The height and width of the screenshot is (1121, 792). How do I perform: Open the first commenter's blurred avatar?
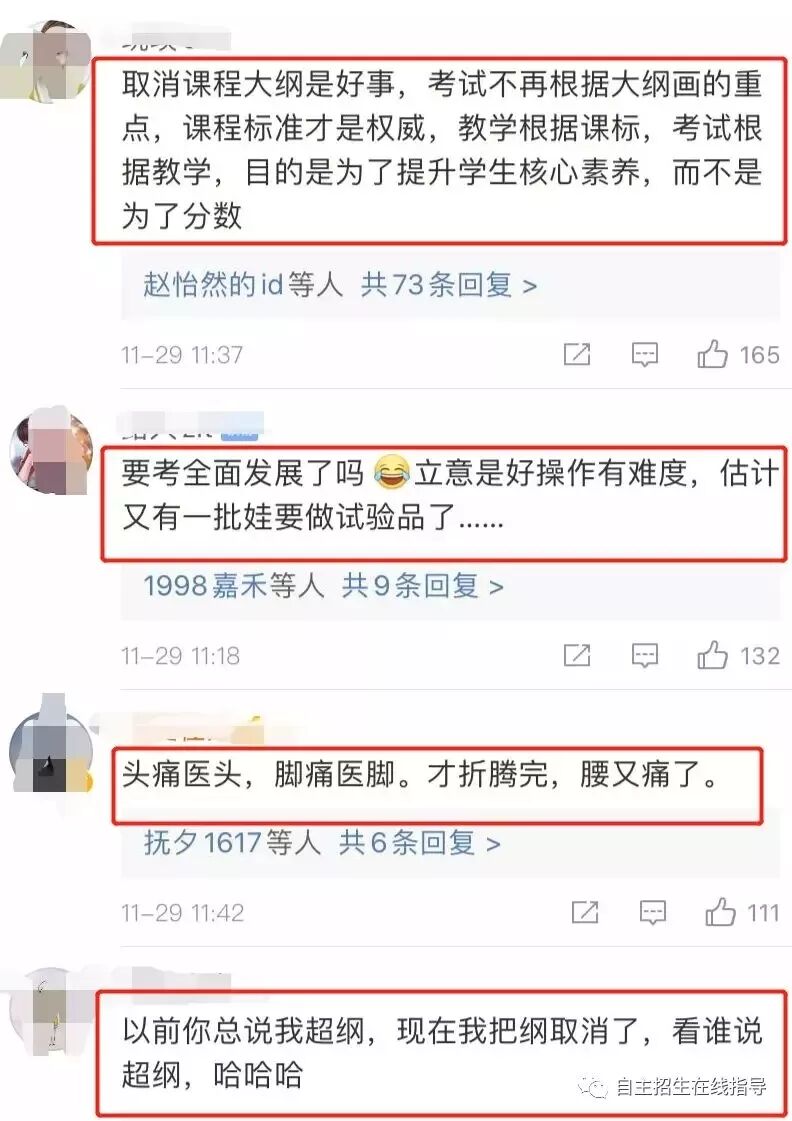[x=44, y=61]
